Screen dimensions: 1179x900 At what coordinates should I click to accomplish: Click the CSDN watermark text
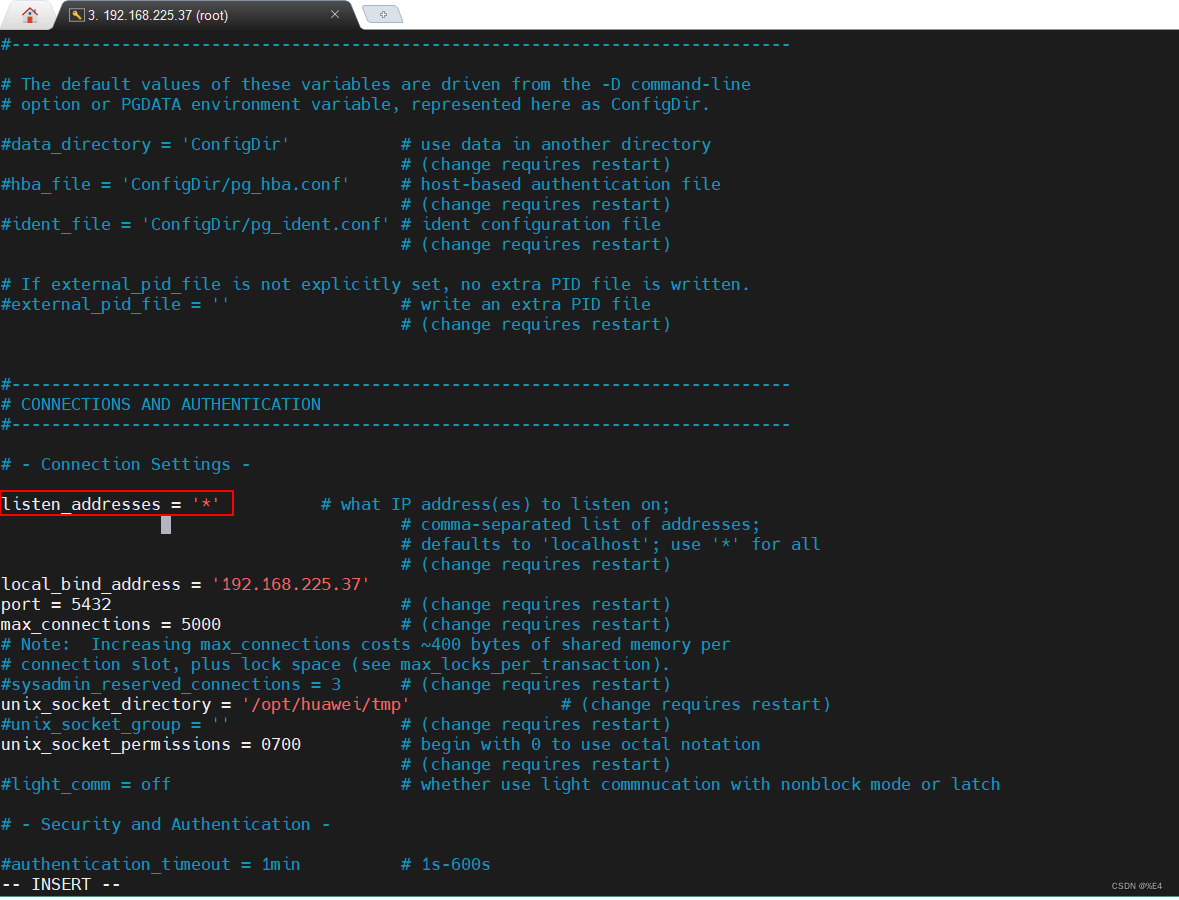(x=1135, y=885)
